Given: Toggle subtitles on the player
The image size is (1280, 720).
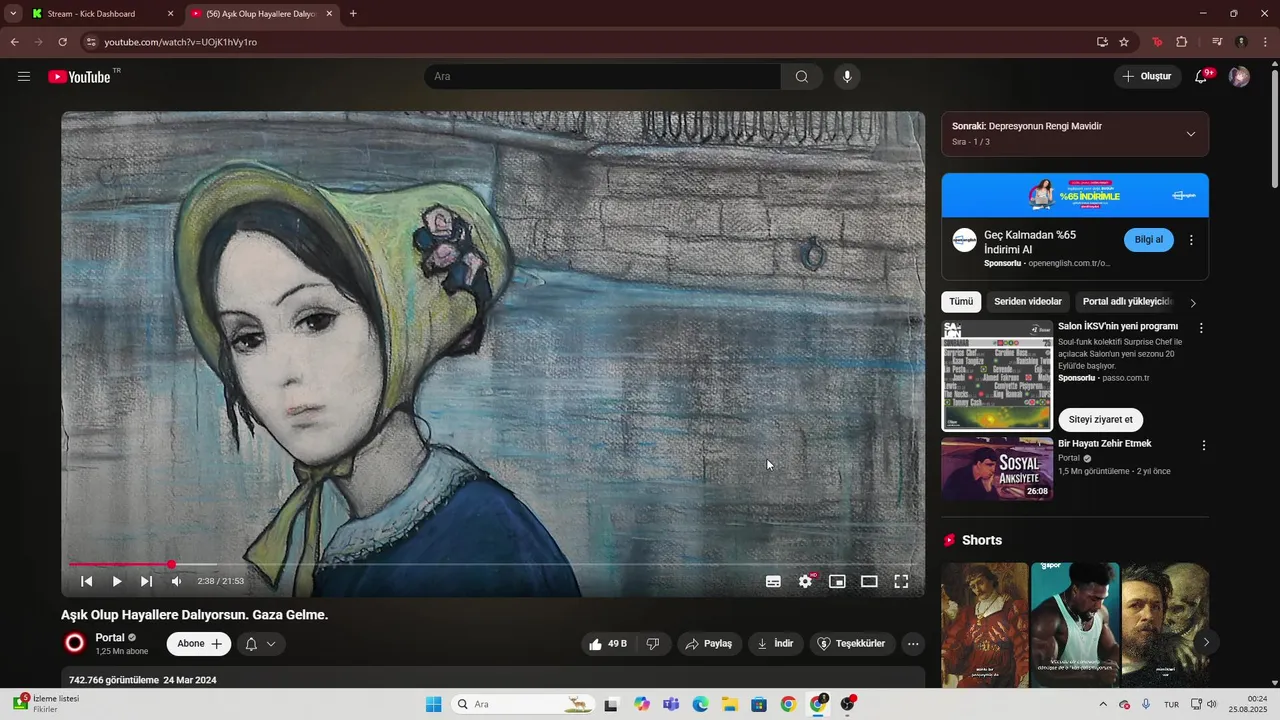Looking at the screenshot, I should [773, 581].
